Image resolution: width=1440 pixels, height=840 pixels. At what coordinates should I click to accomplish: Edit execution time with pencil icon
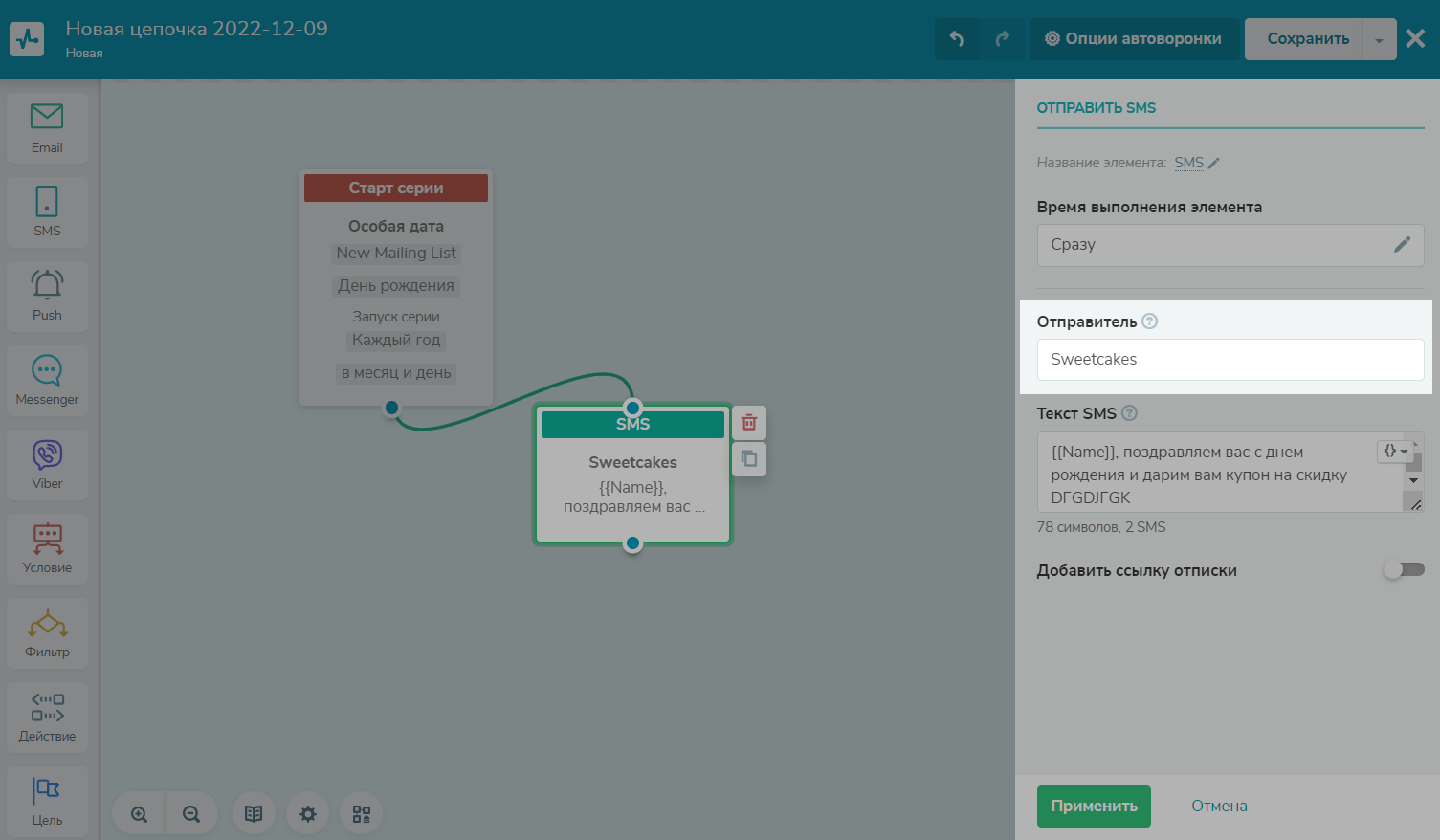click(x=1402, y=245)
